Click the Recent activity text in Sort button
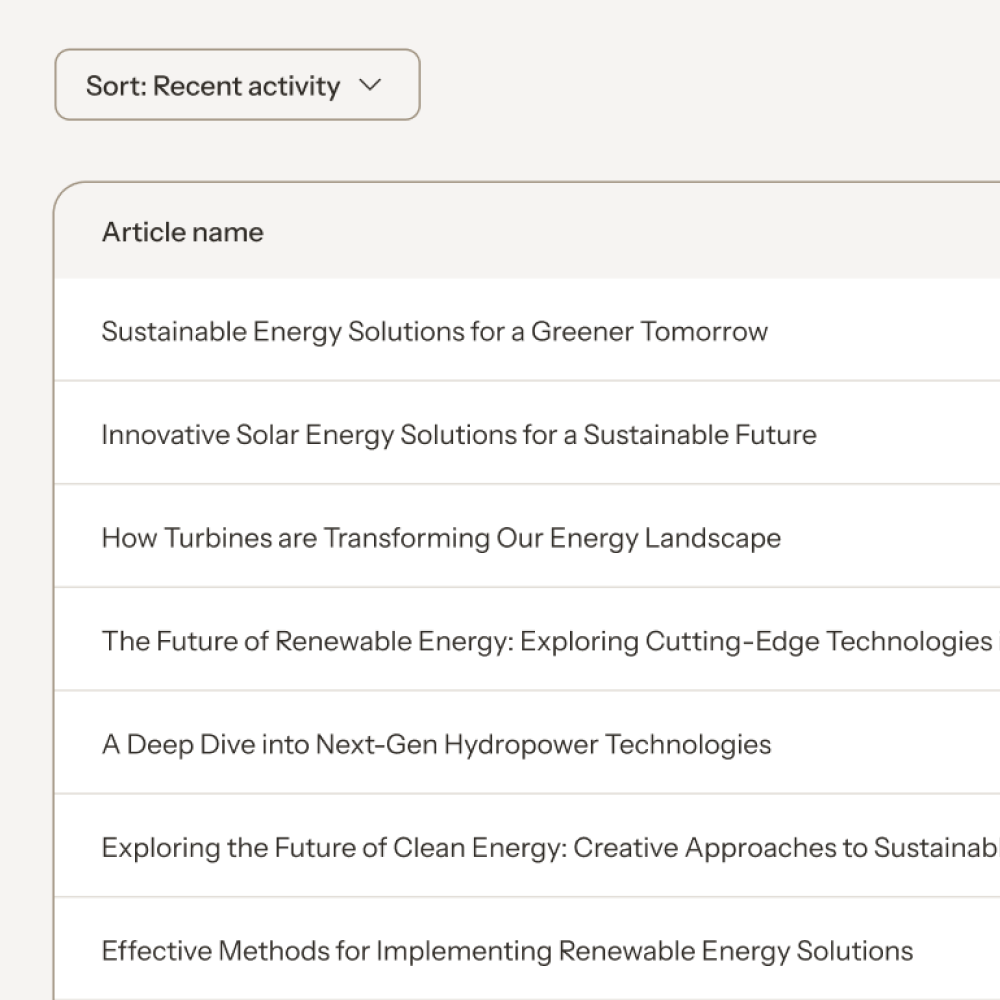Screen dimensions: 1000x1000 (246, 85)
